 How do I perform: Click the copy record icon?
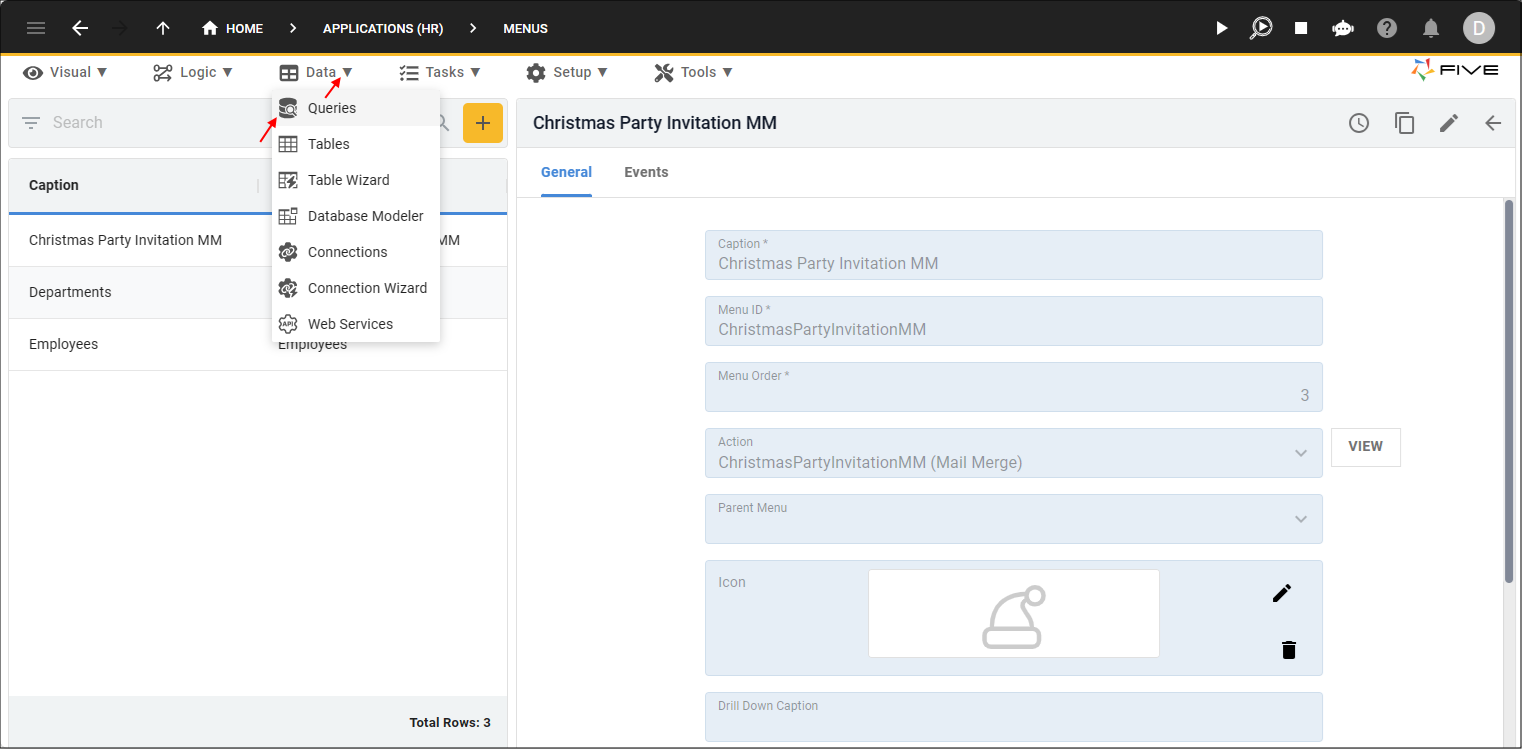(1405, 123)
